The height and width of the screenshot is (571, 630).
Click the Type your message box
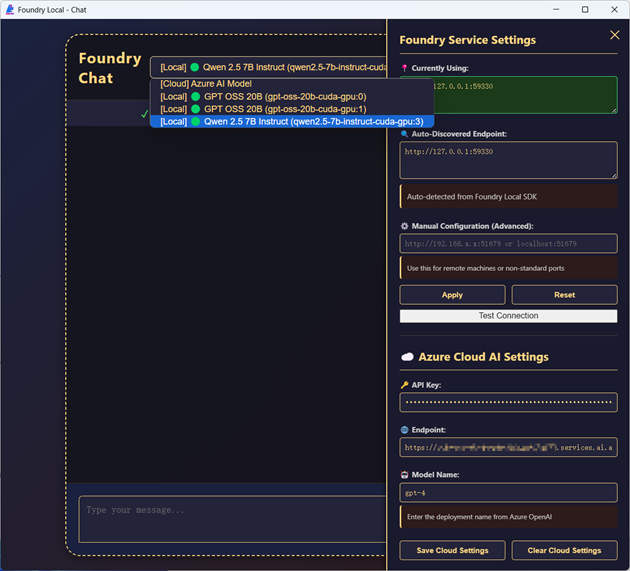[230, 519]
